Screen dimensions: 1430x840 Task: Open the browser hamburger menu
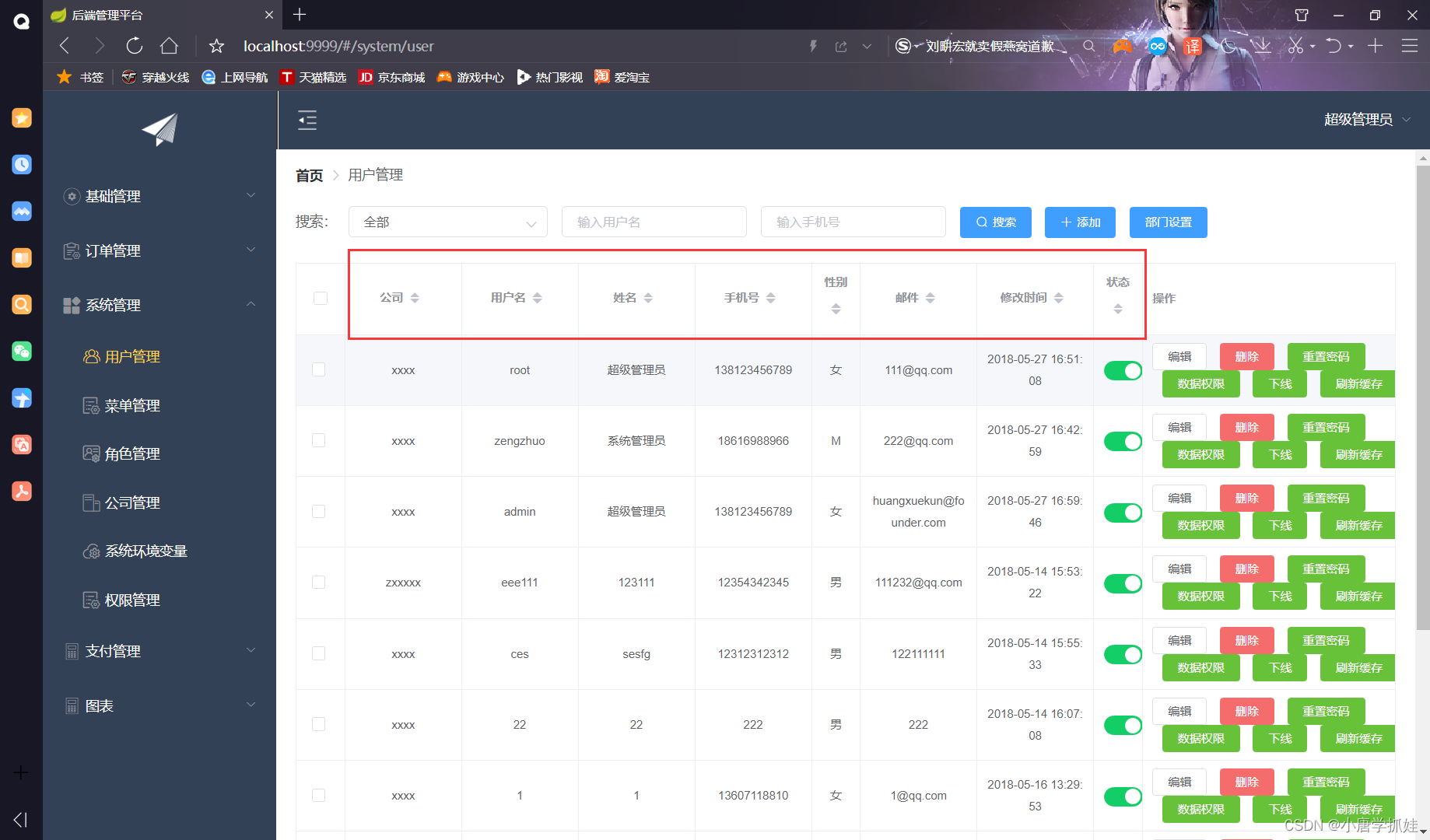click(x=1410, y=46)
